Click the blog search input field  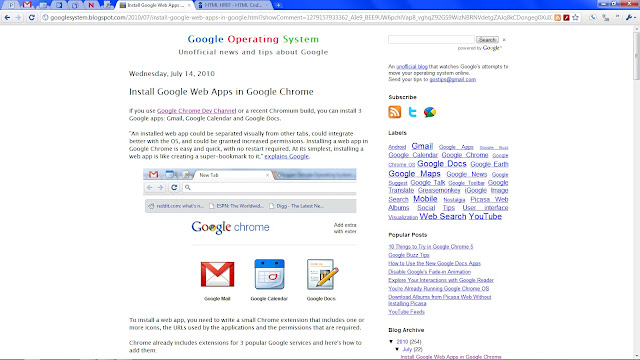[x=431, y=40]
